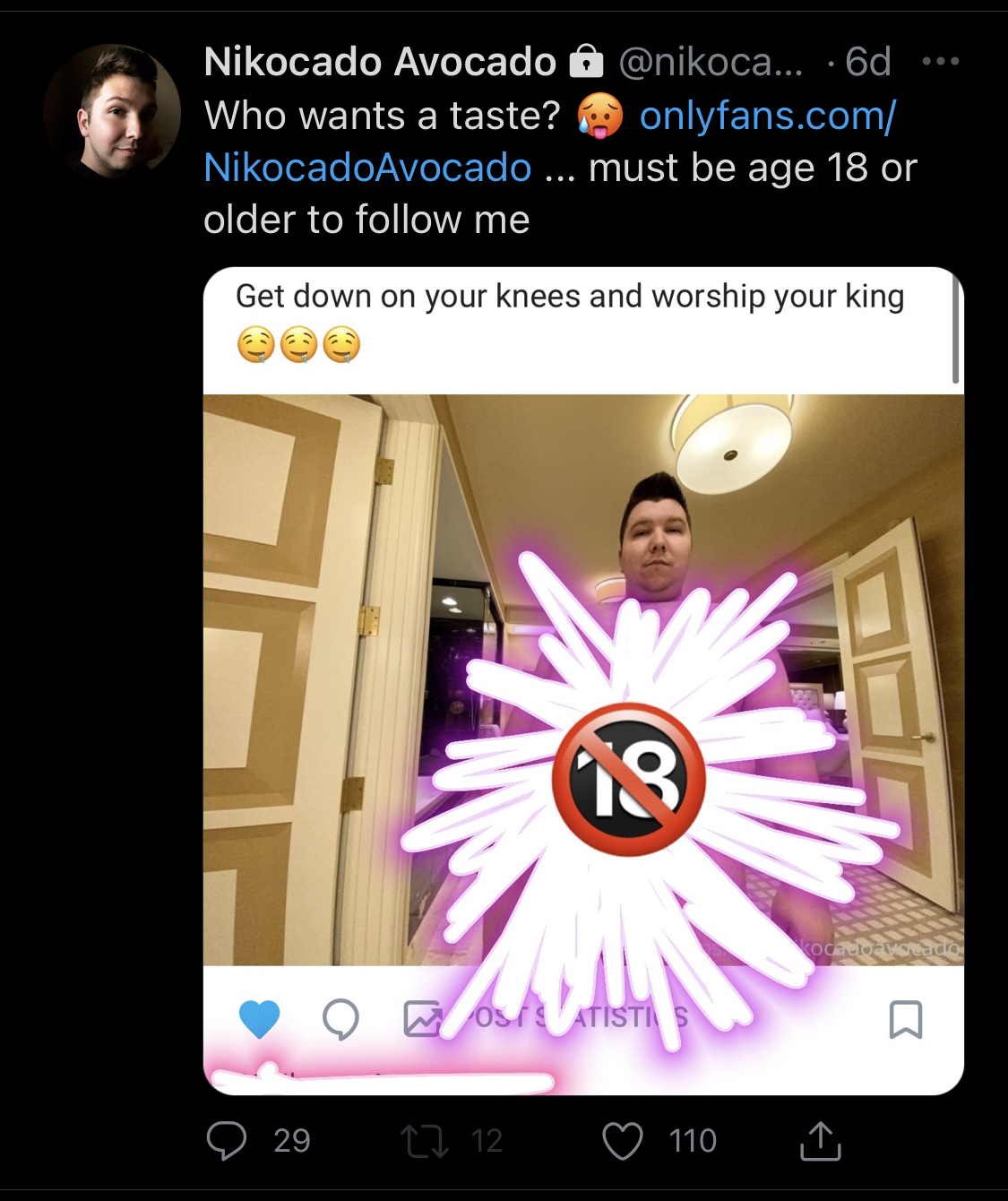Open the onlyfans.com/NikocadoAvocado link
Viewport: 1008px width, 1201px height.
click(x=549, y=142)
